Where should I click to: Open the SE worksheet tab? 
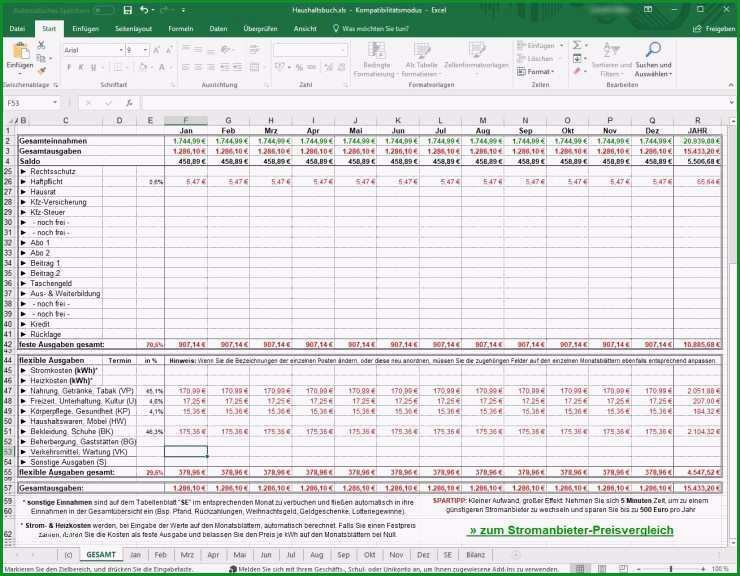tap(447, 555)
